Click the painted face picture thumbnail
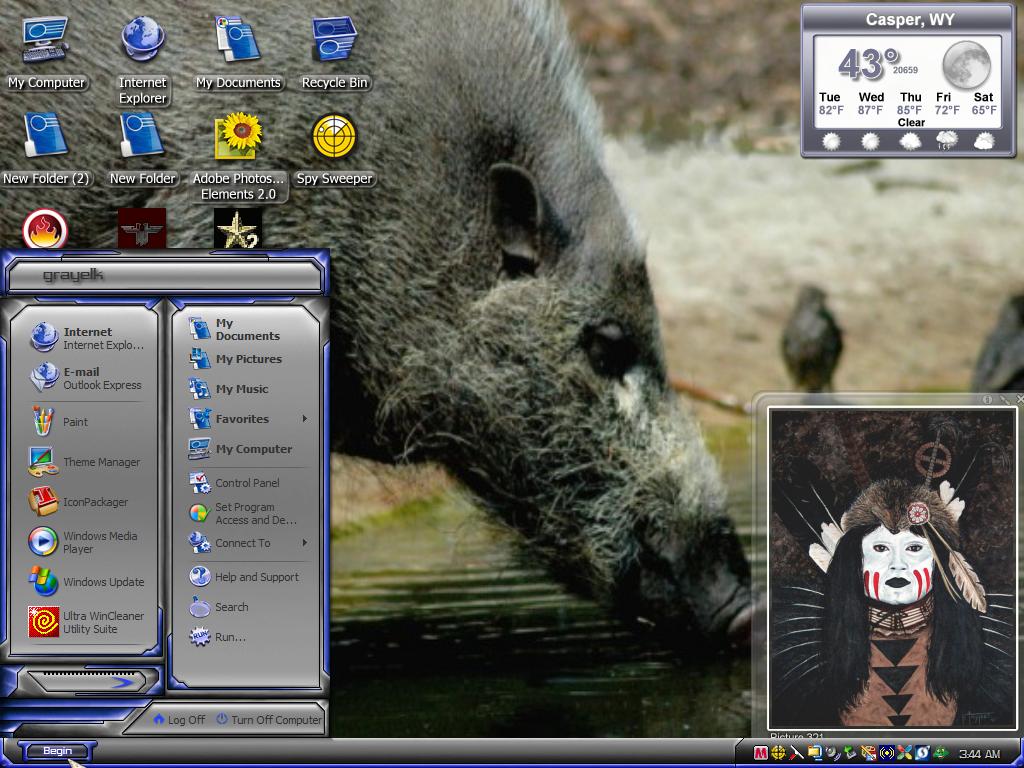This screenshot has height=768, width=1024. tap(892, 568)
